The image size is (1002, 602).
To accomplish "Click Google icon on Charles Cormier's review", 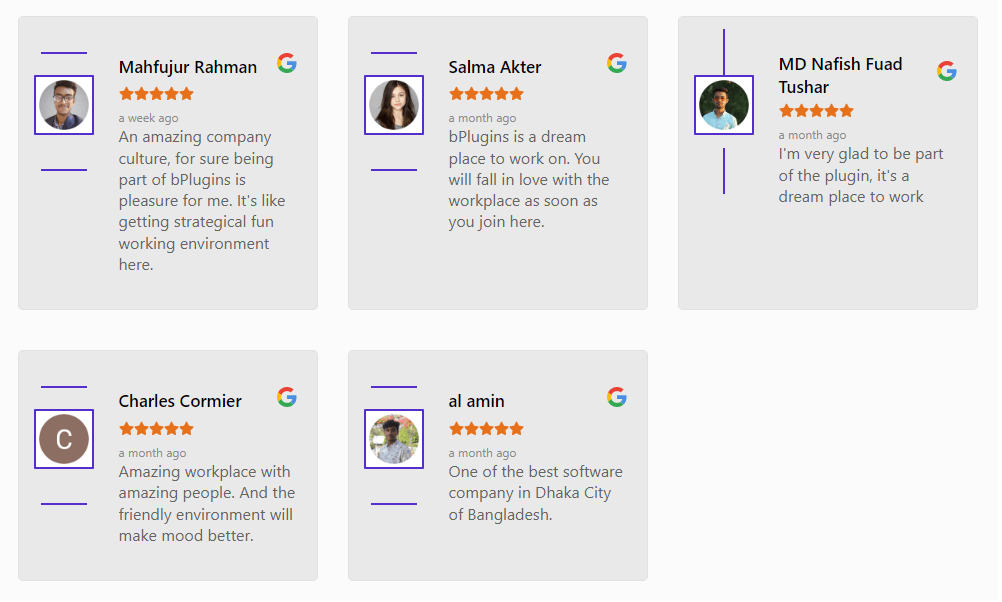I will point(287,397).
